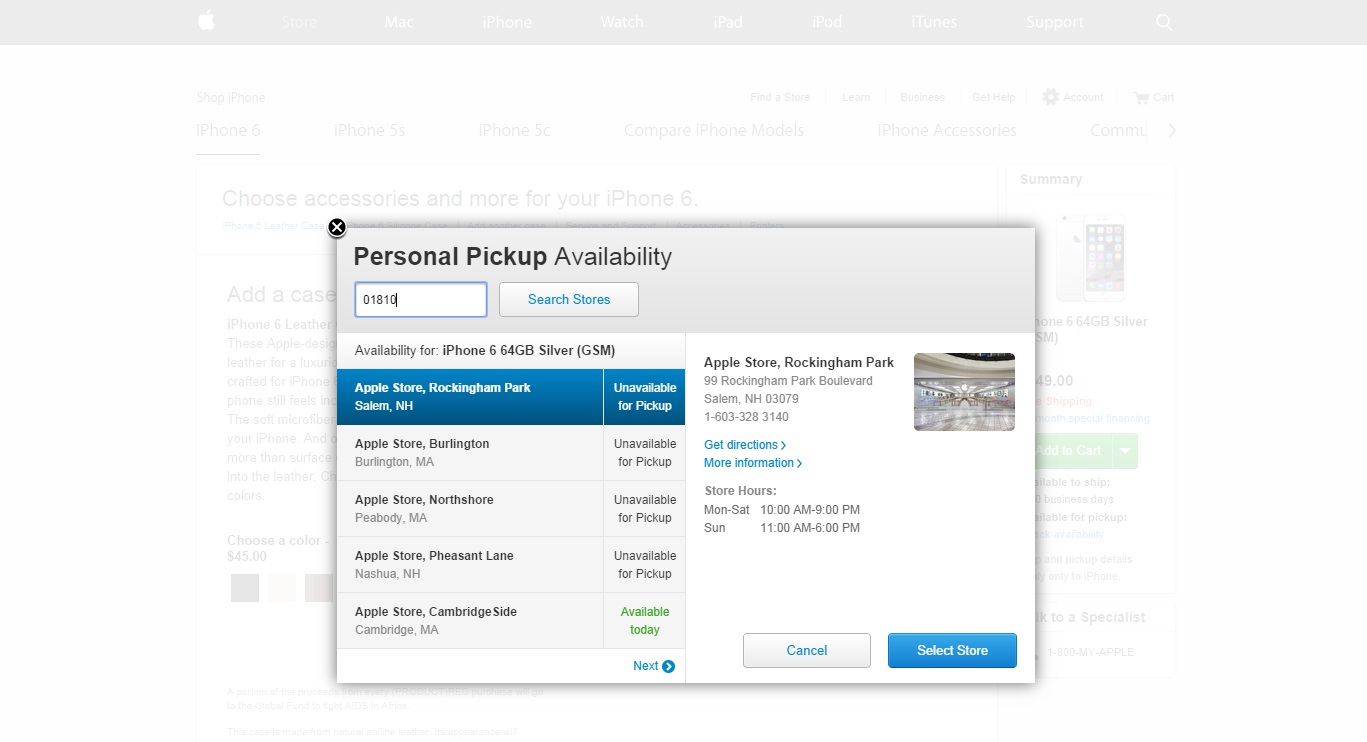Screen dimensions: 1367x742
Task: Open More information link
Action: coord(753,463)
